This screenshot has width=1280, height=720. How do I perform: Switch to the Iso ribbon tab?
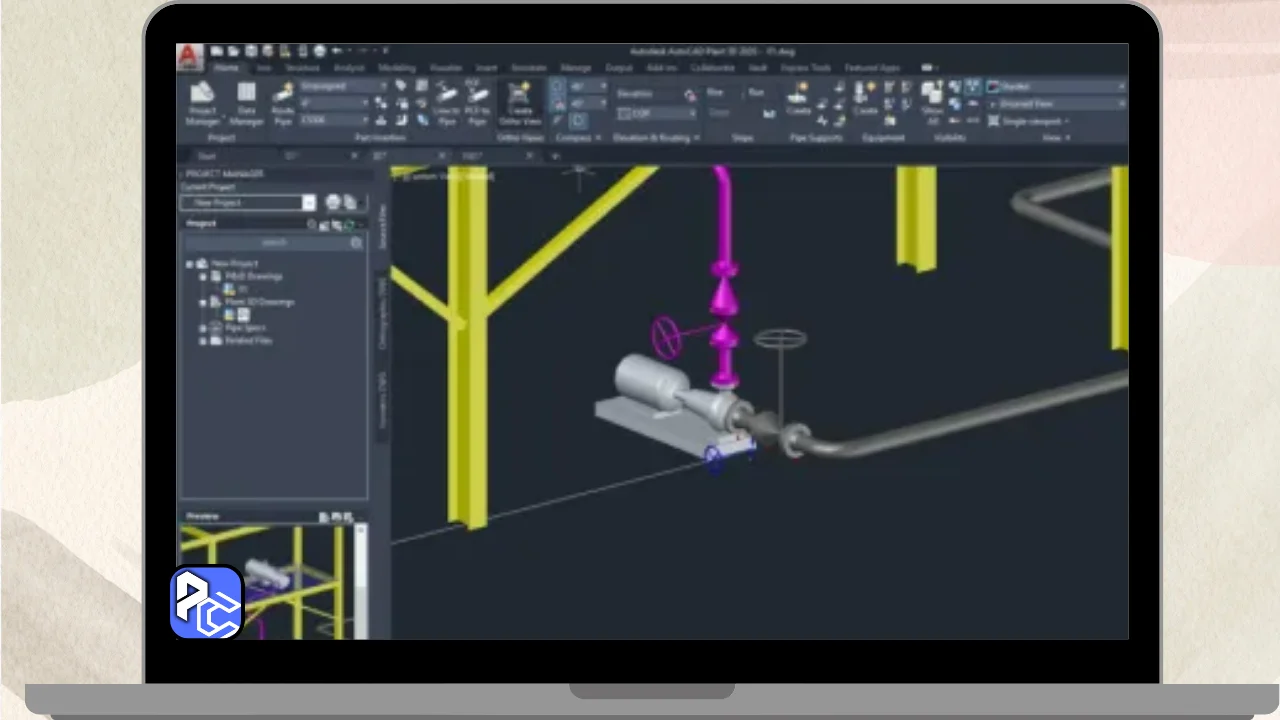tap(264, 68)
